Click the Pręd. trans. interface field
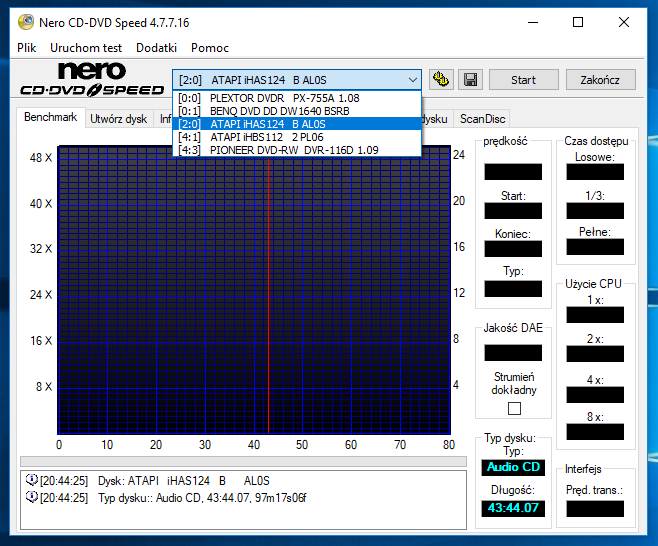658x546 pixels. coord(595,509)
